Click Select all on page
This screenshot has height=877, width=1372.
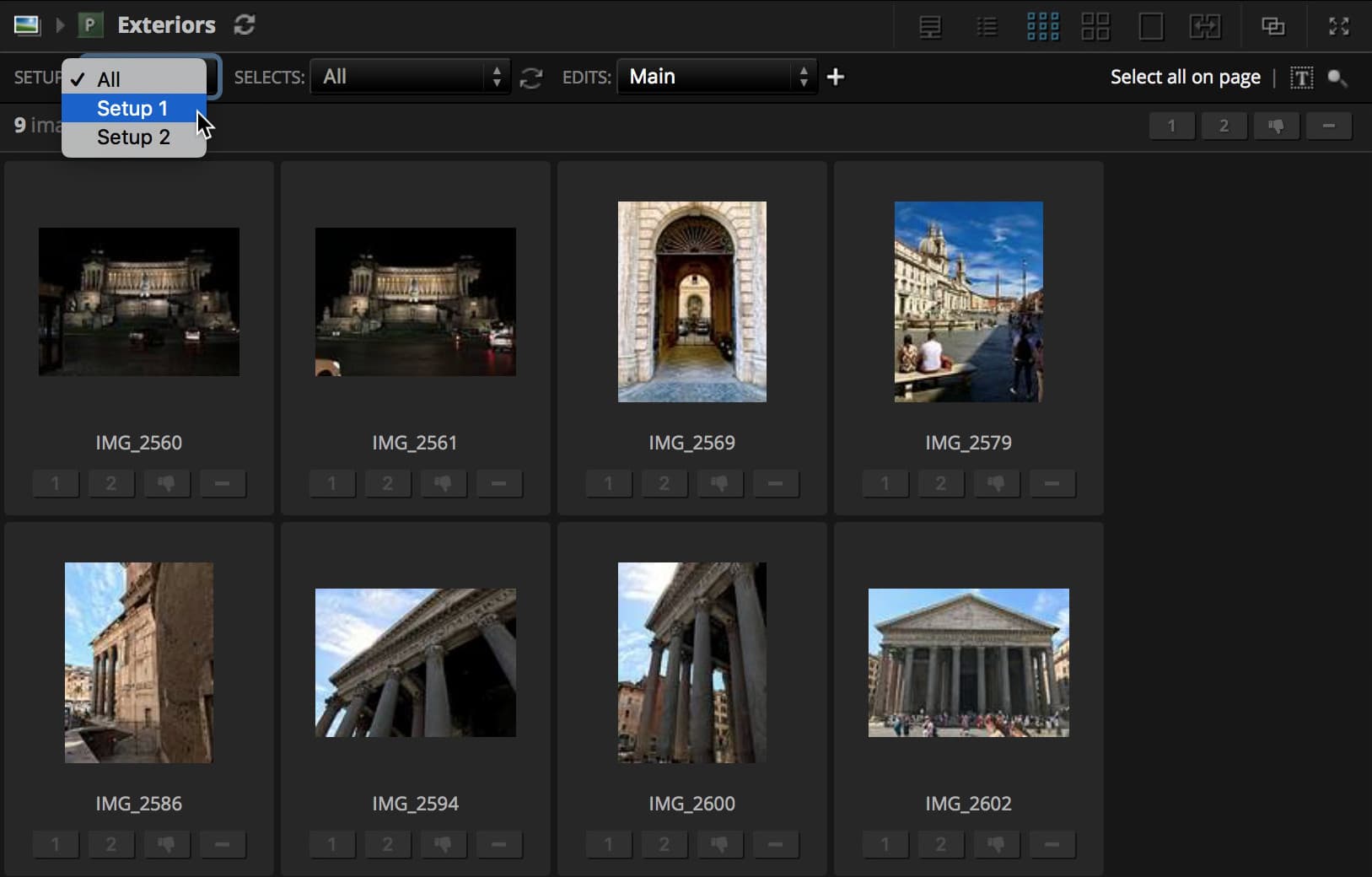(x=1185, y=77)
